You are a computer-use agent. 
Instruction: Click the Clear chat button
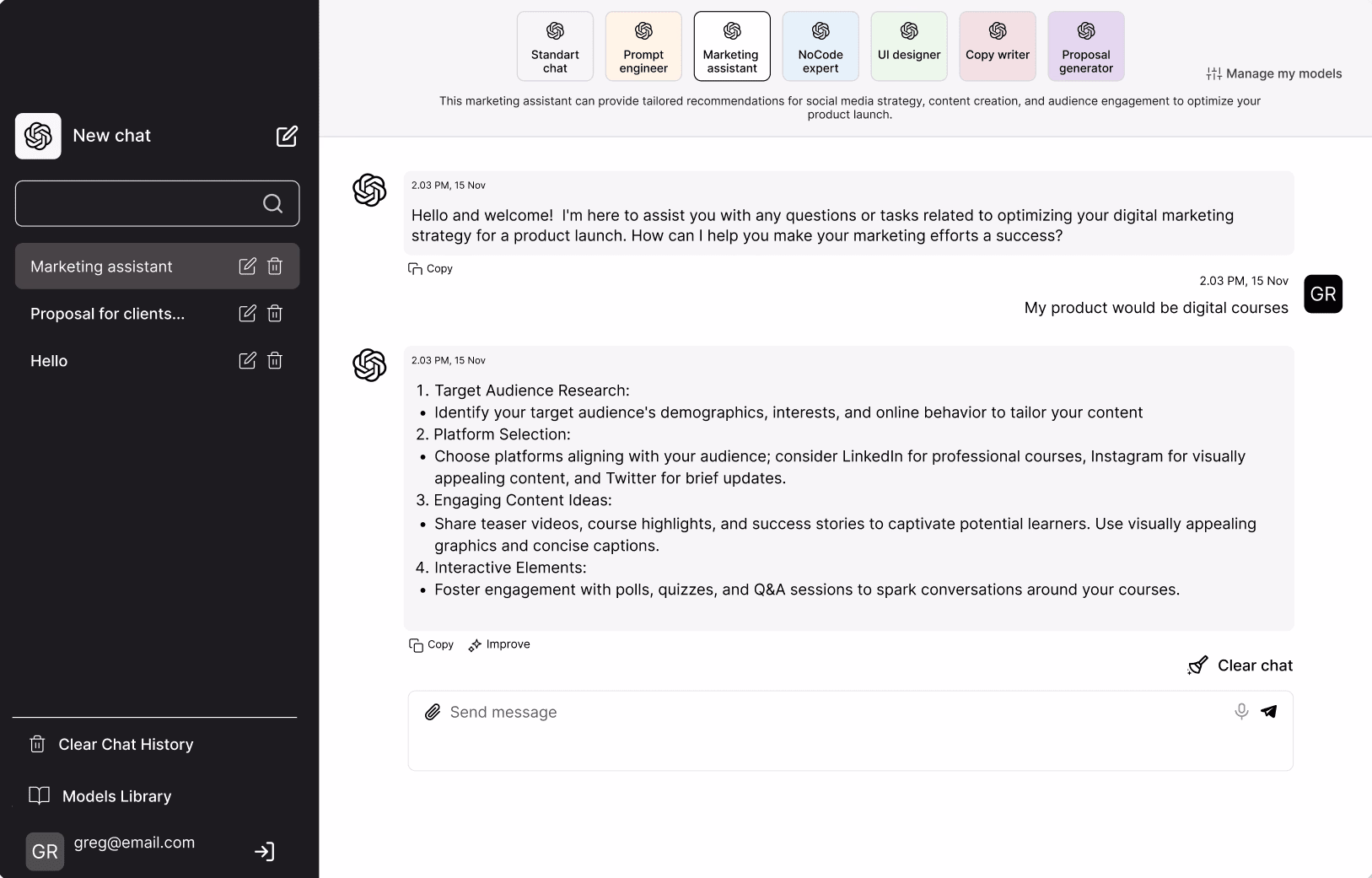[1240, 665]
